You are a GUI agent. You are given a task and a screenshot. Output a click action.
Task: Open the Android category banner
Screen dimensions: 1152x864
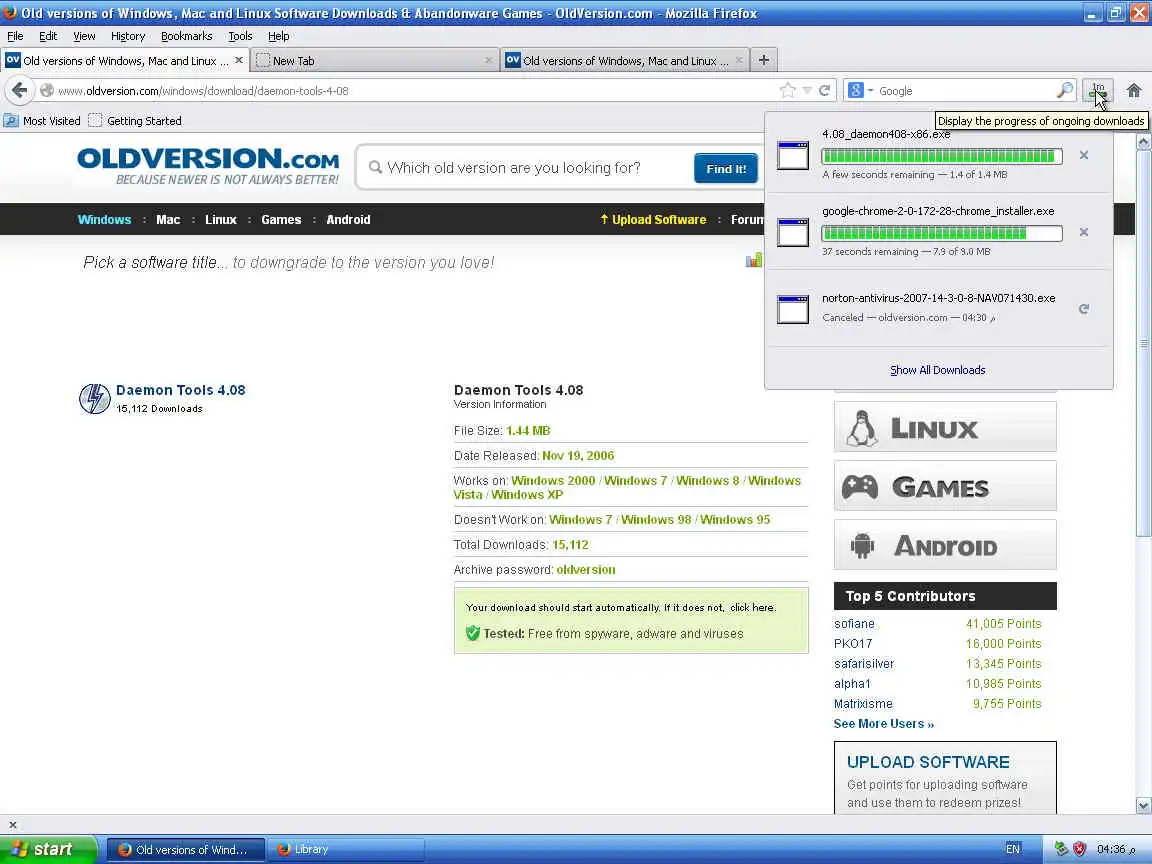945,545
